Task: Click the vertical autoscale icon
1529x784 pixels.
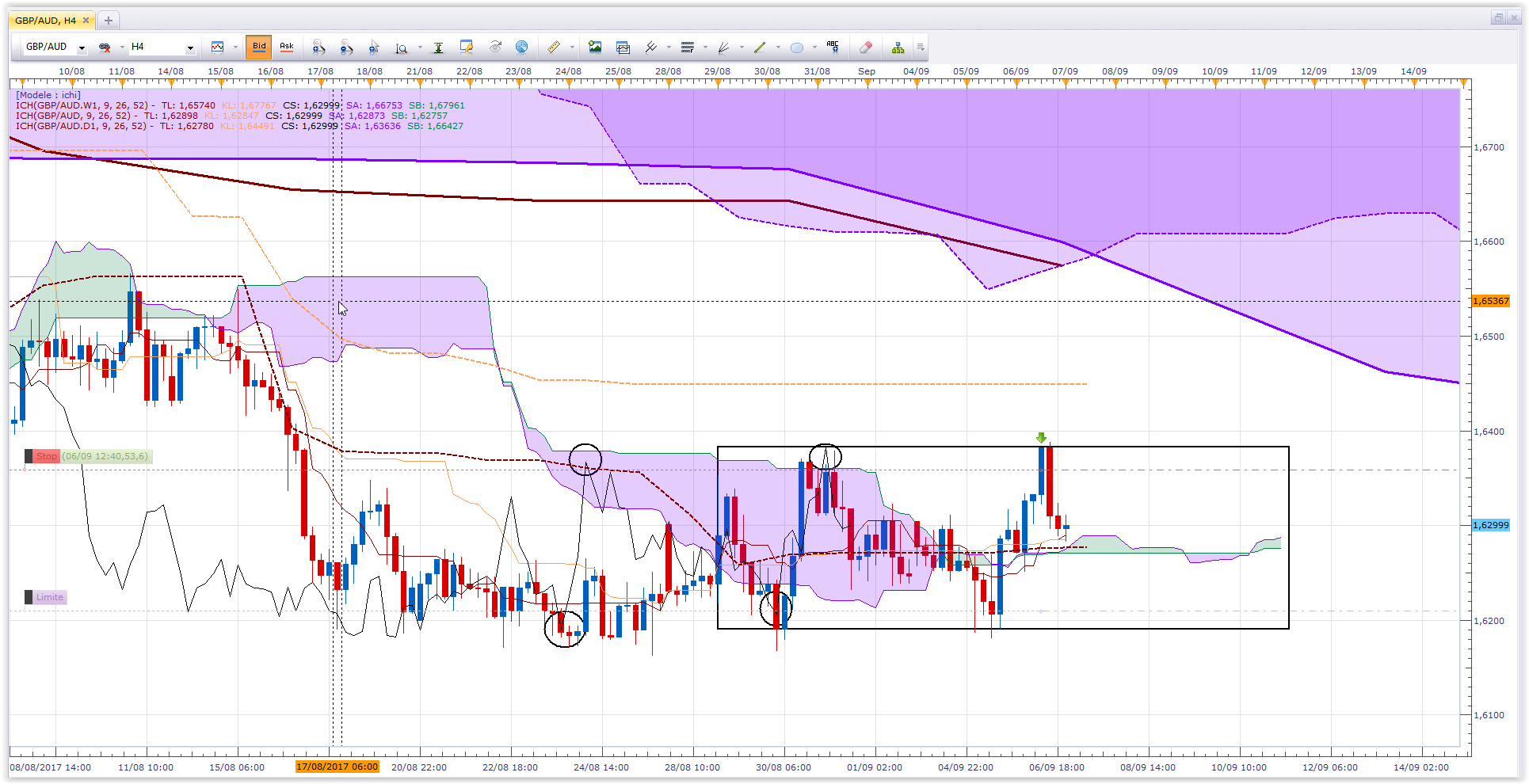Action: [x=438, y=48]
